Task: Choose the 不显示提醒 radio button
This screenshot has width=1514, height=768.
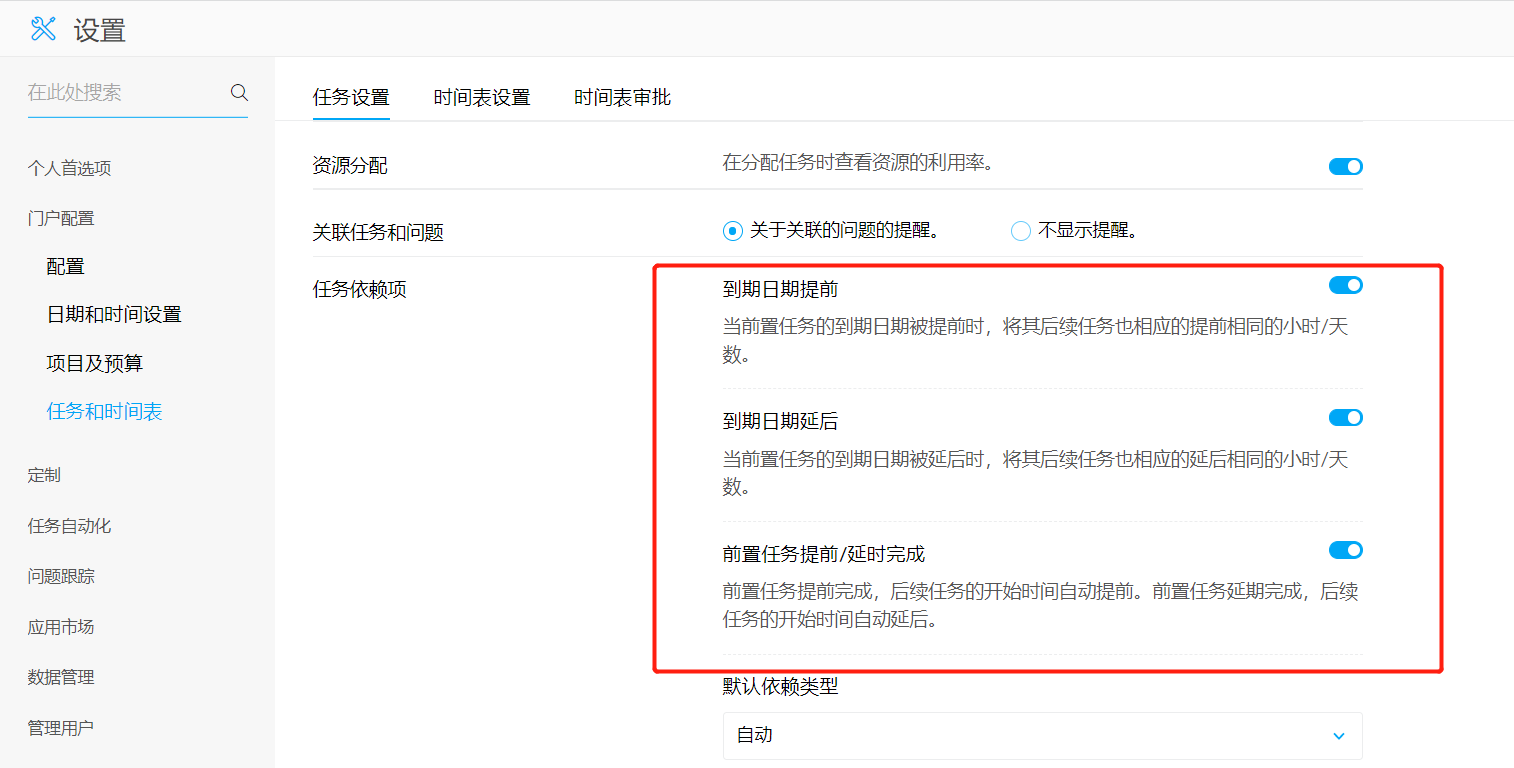Action: (x=1021, y=231)
